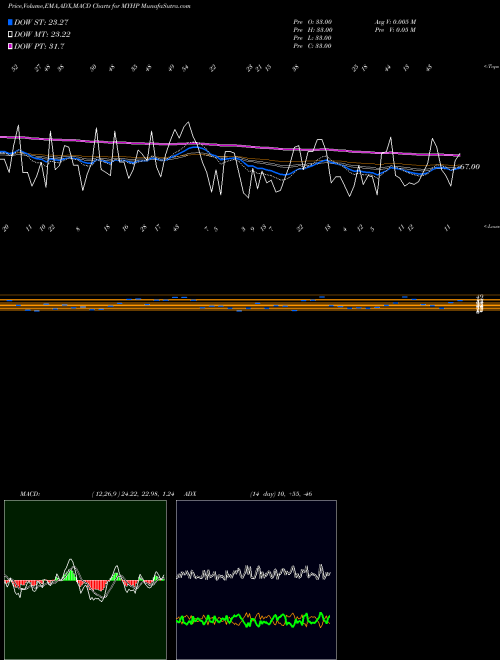This screenshot has width=500, height=660.
Task: Click the Pre V: 0.05 M text
Action: point(395,30)
